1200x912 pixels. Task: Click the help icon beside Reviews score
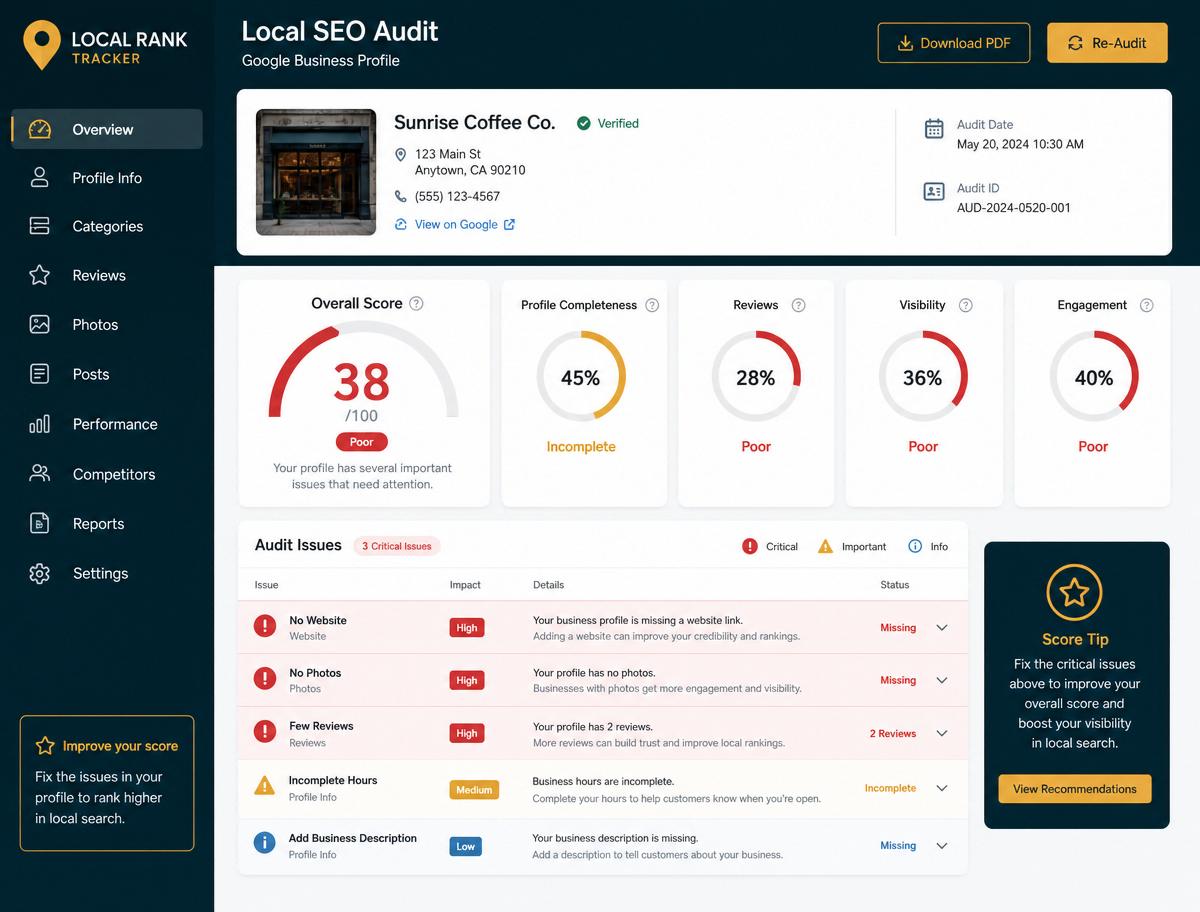point(798,305)
